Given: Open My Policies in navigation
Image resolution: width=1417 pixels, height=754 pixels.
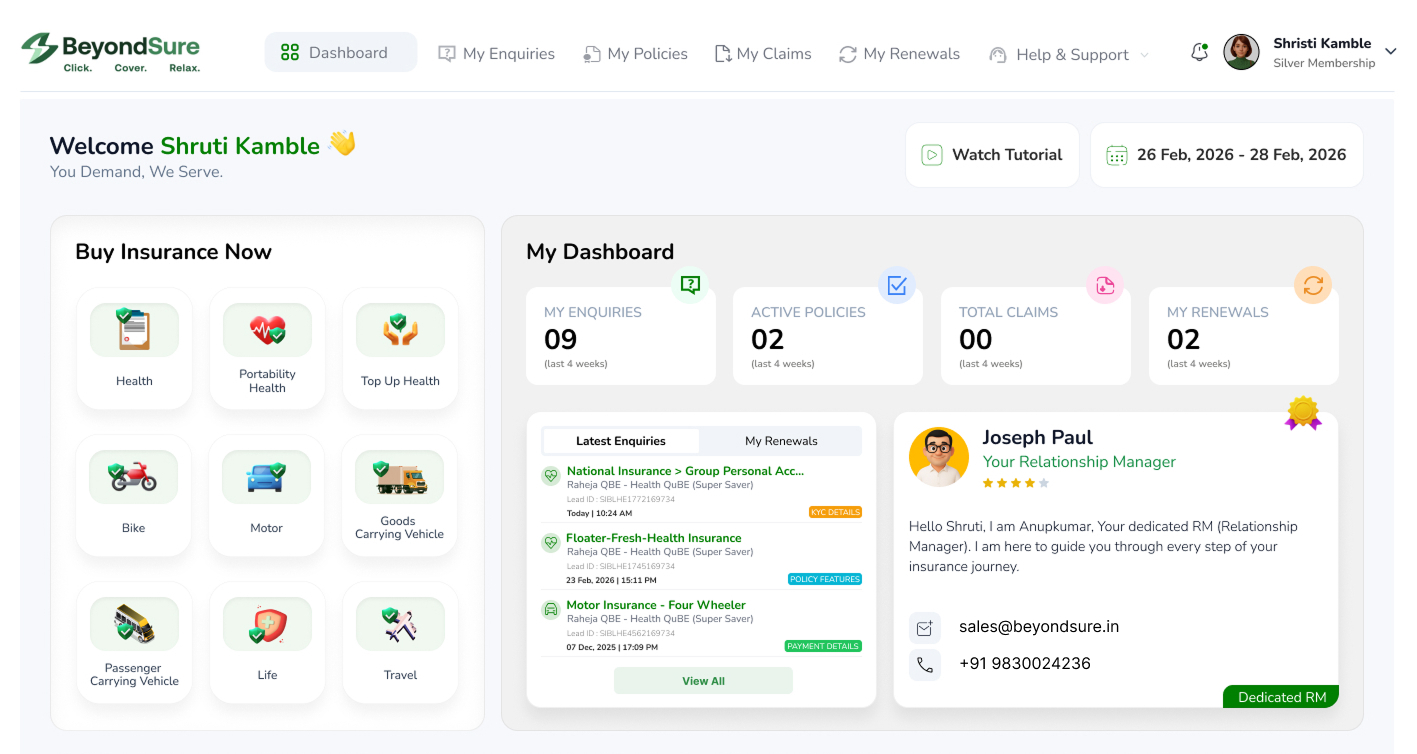Looking at the screenshot, I should tap(635, 54).
